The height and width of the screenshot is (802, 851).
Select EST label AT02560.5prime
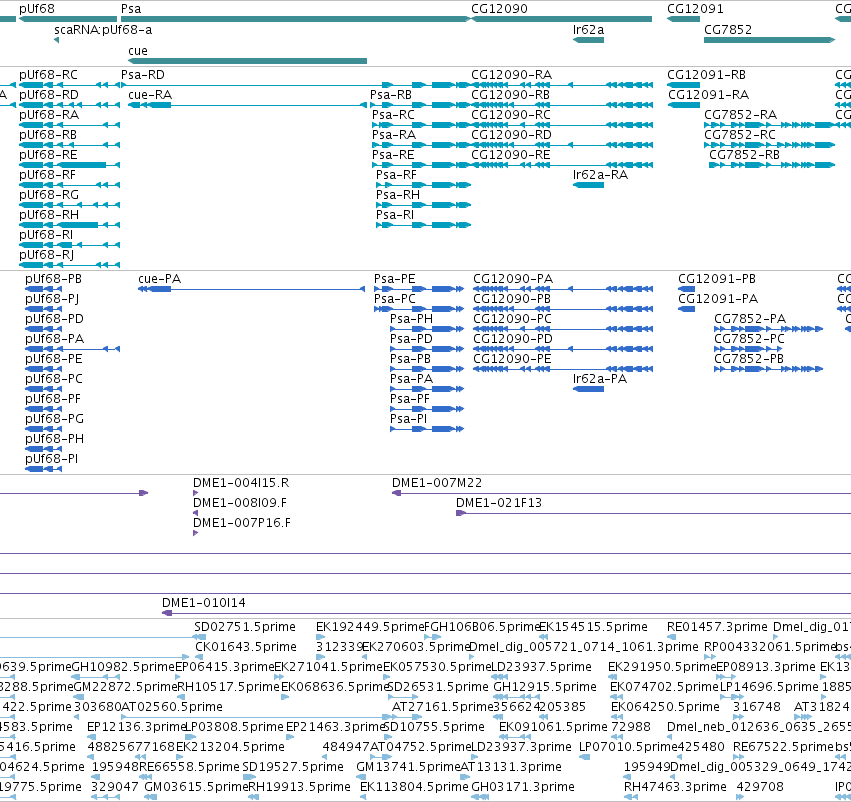click(x=172, y=707)
